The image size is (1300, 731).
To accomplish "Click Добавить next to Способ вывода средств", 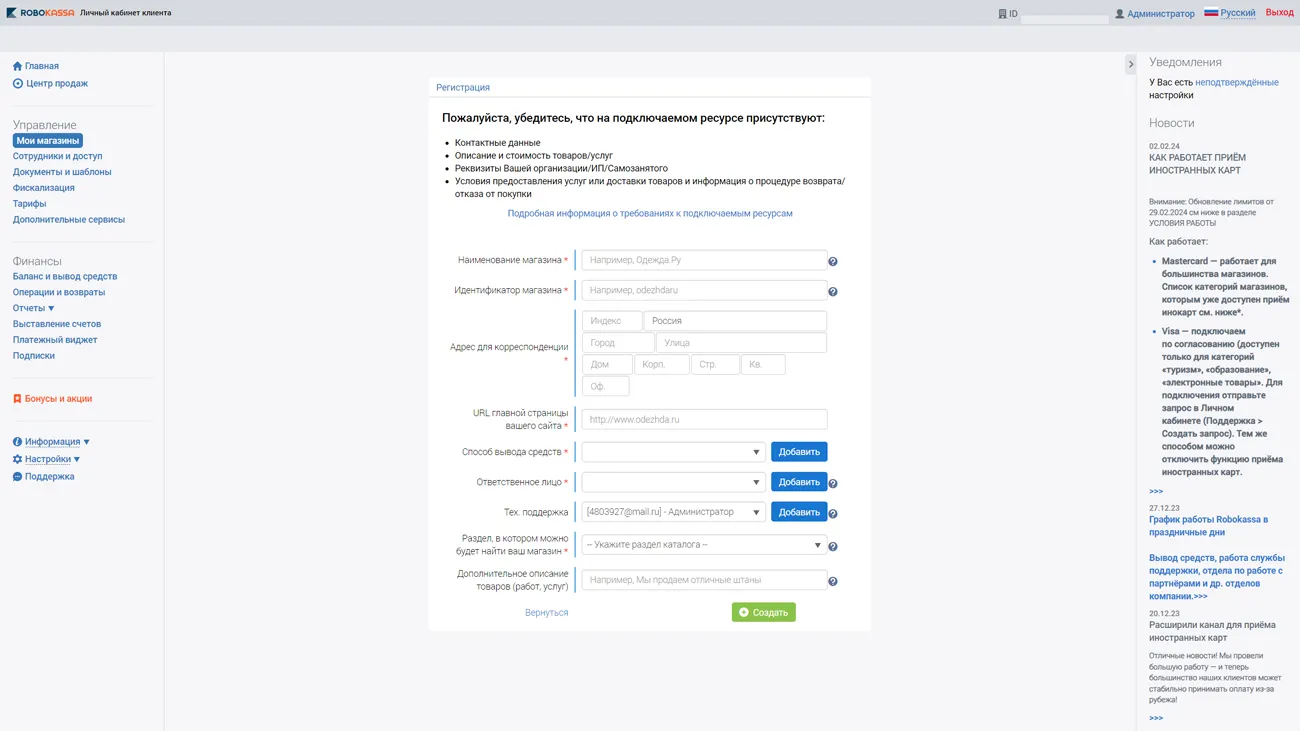I will click(798, 452).
